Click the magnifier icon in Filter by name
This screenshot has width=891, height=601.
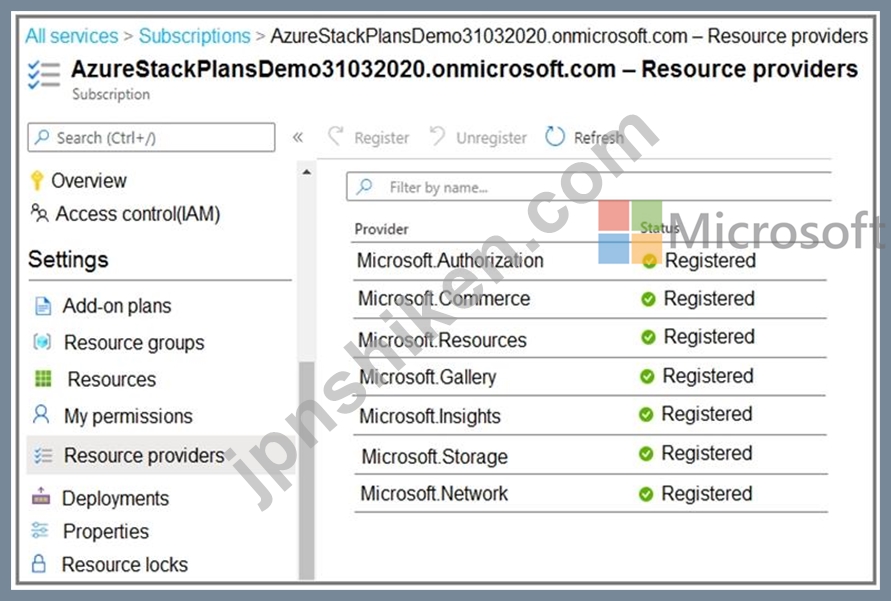coord(364,186)
